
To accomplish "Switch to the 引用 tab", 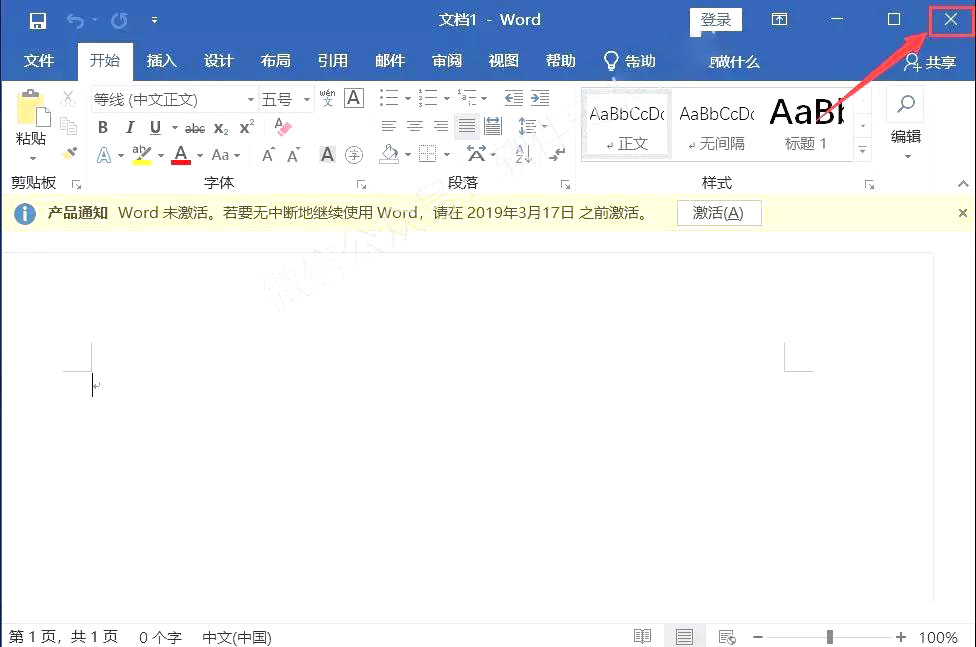I will point(333,61).
